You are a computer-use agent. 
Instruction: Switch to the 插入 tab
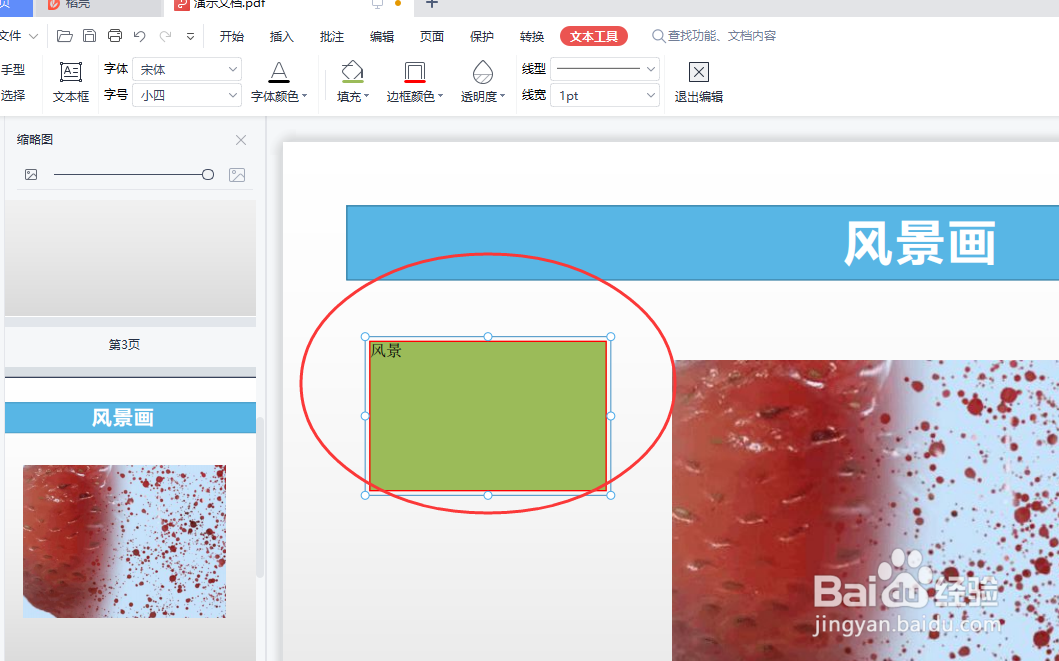point(282,36)
